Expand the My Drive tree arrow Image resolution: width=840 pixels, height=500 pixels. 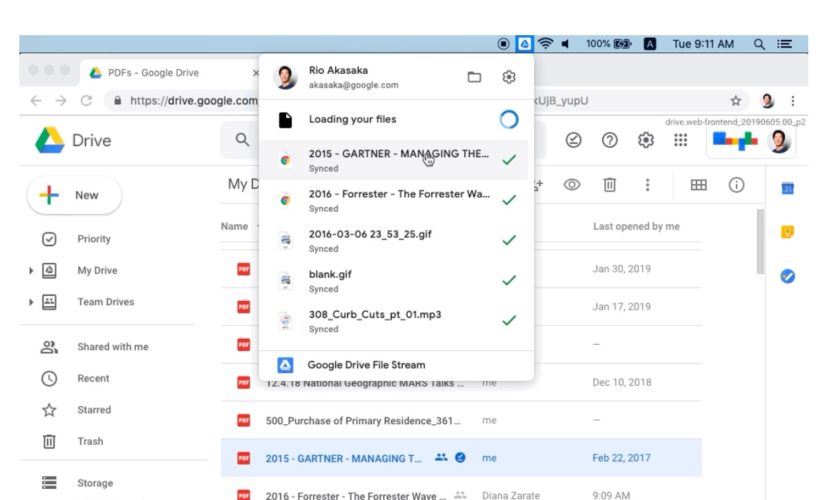[x=31, y=271]
